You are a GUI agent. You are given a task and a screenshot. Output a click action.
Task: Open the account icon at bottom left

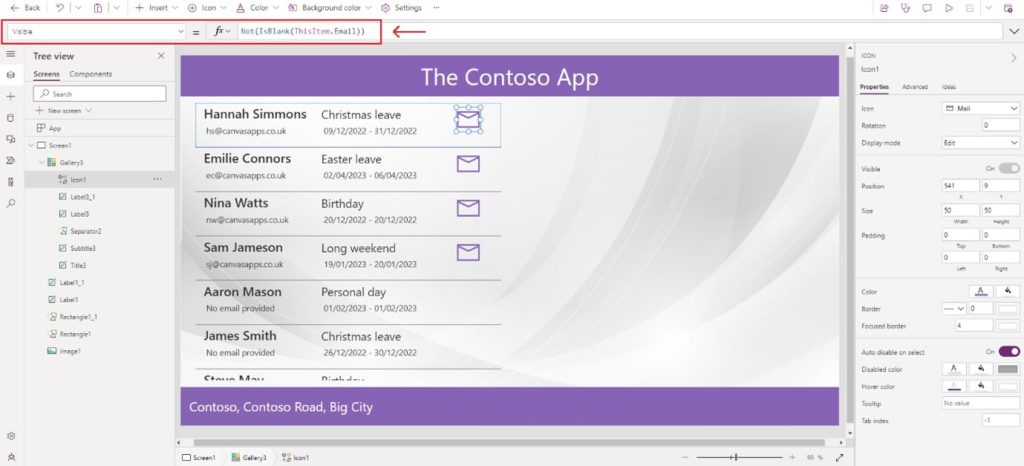tap(10, 457)
